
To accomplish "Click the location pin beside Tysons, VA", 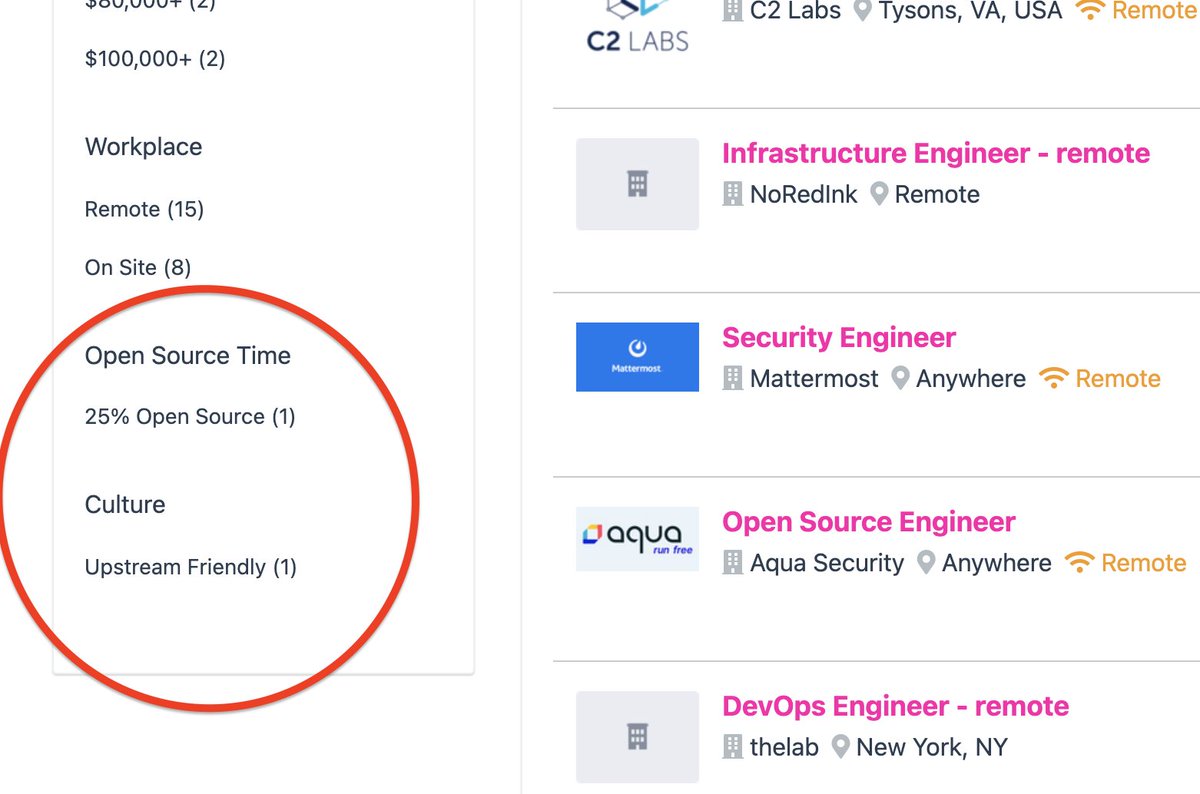I will [x=862, y=11].
